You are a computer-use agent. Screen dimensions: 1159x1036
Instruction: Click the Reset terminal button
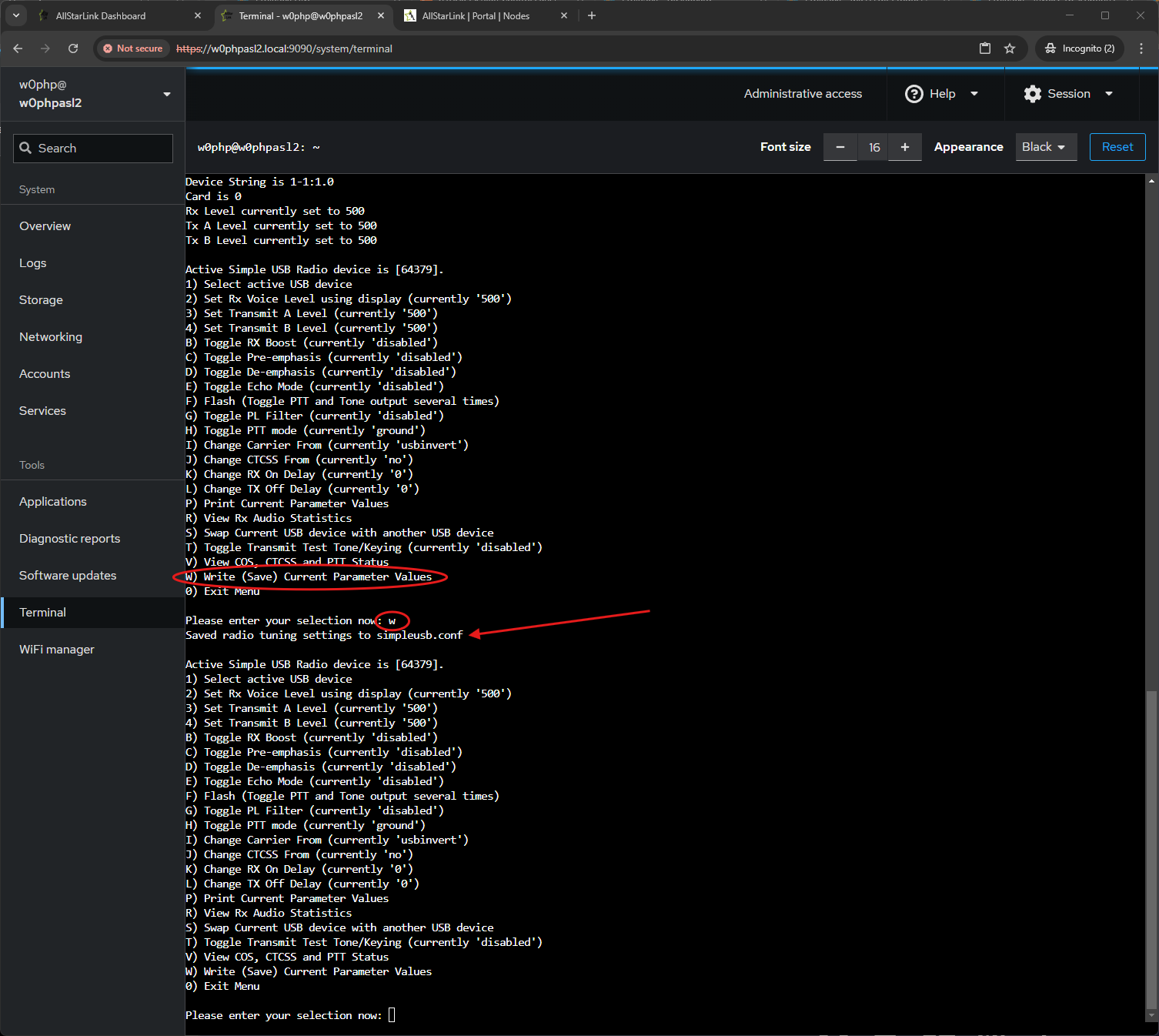tap(1117, 147)
